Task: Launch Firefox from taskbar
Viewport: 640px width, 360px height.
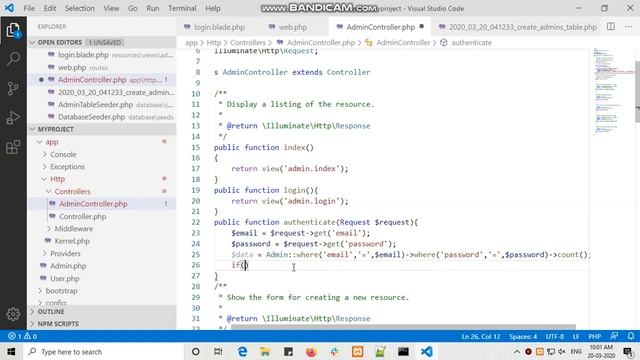Action: point(311,351)
